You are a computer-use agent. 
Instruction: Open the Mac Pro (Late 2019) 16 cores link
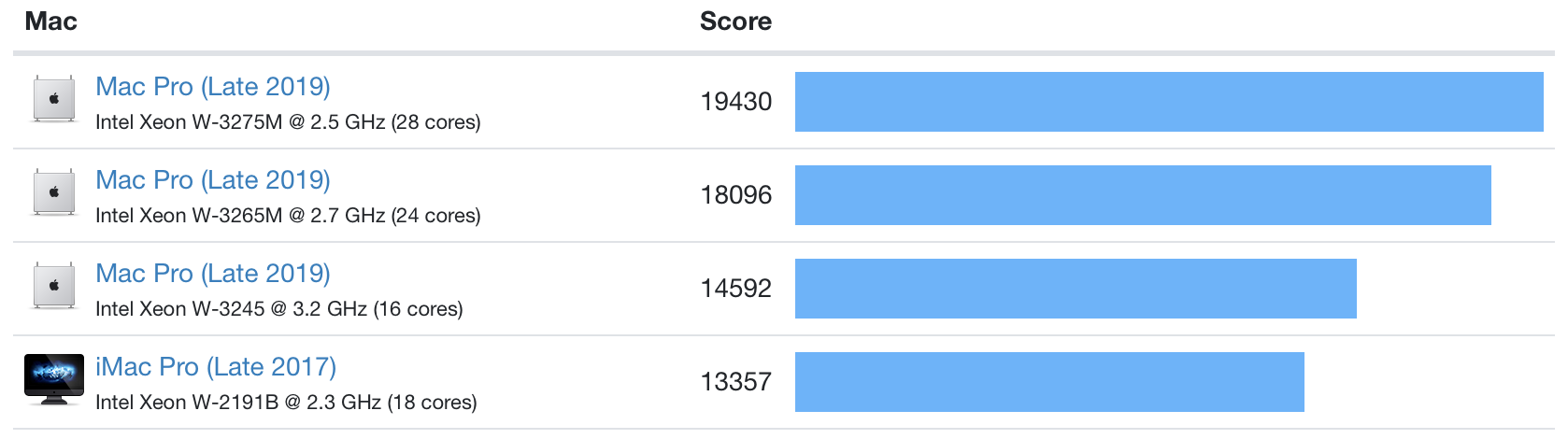[x=213, y=273]
